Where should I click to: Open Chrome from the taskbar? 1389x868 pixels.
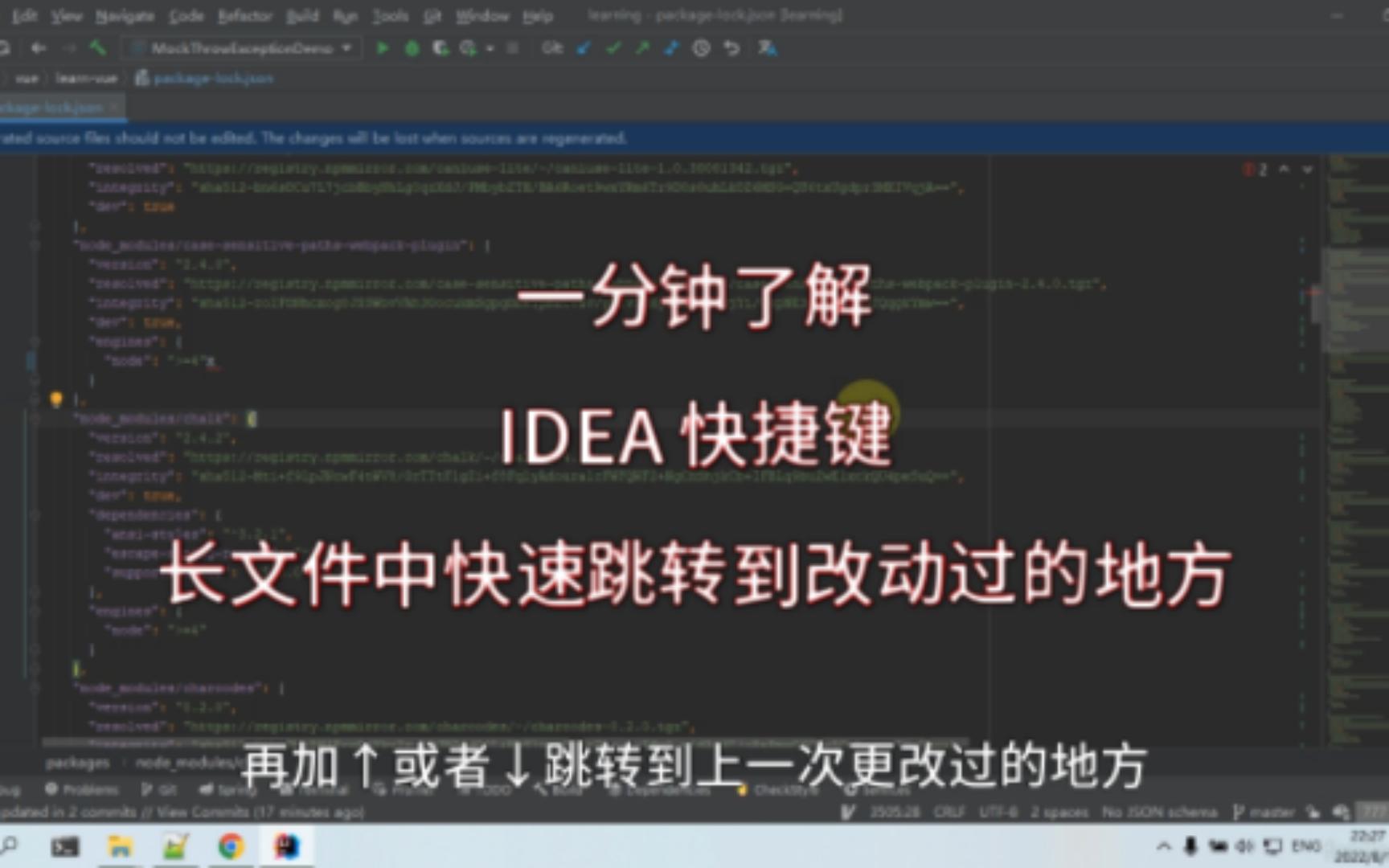233,848
